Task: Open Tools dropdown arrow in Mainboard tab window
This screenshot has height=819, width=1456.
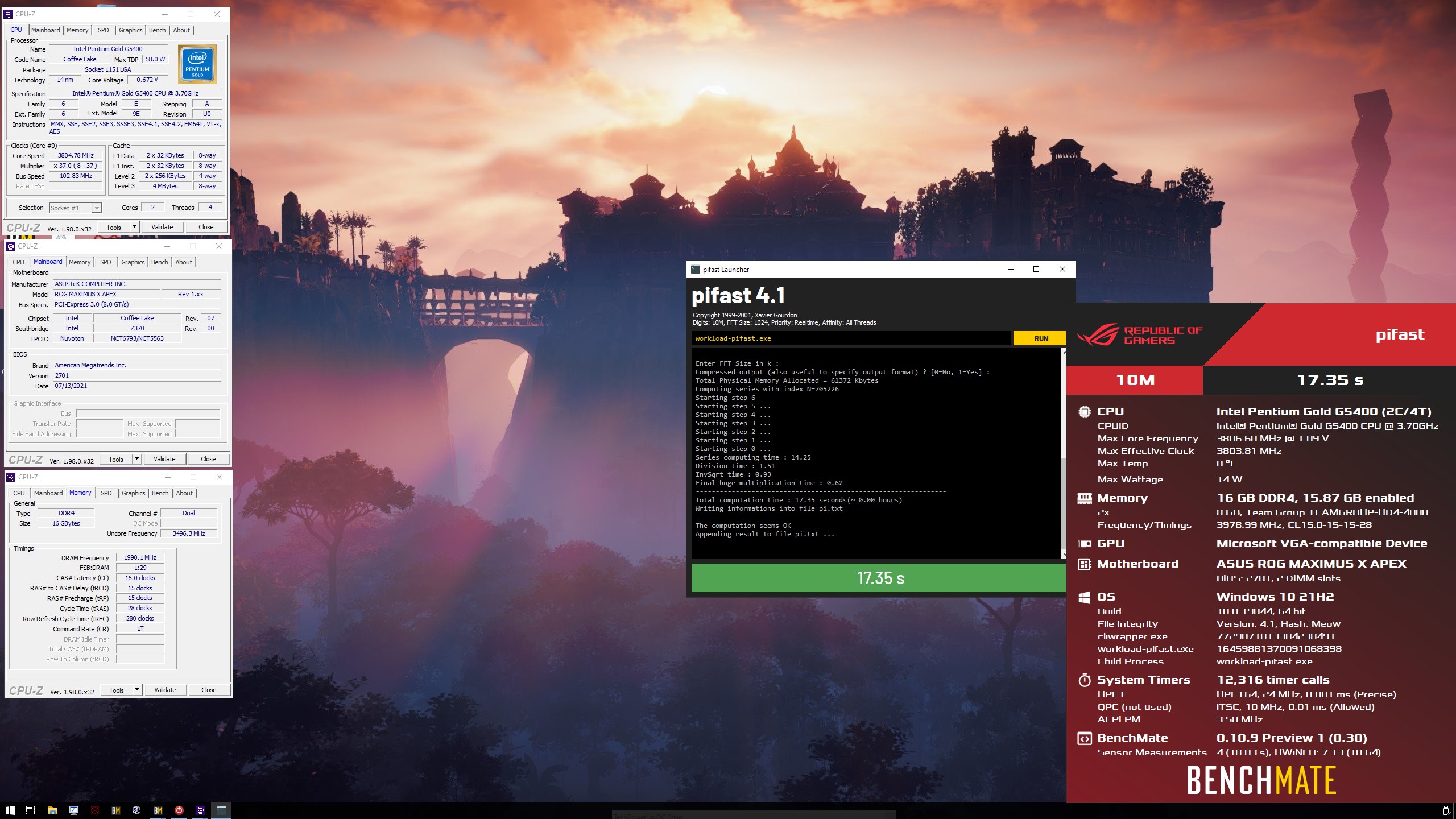Action: tap(137, 459)
